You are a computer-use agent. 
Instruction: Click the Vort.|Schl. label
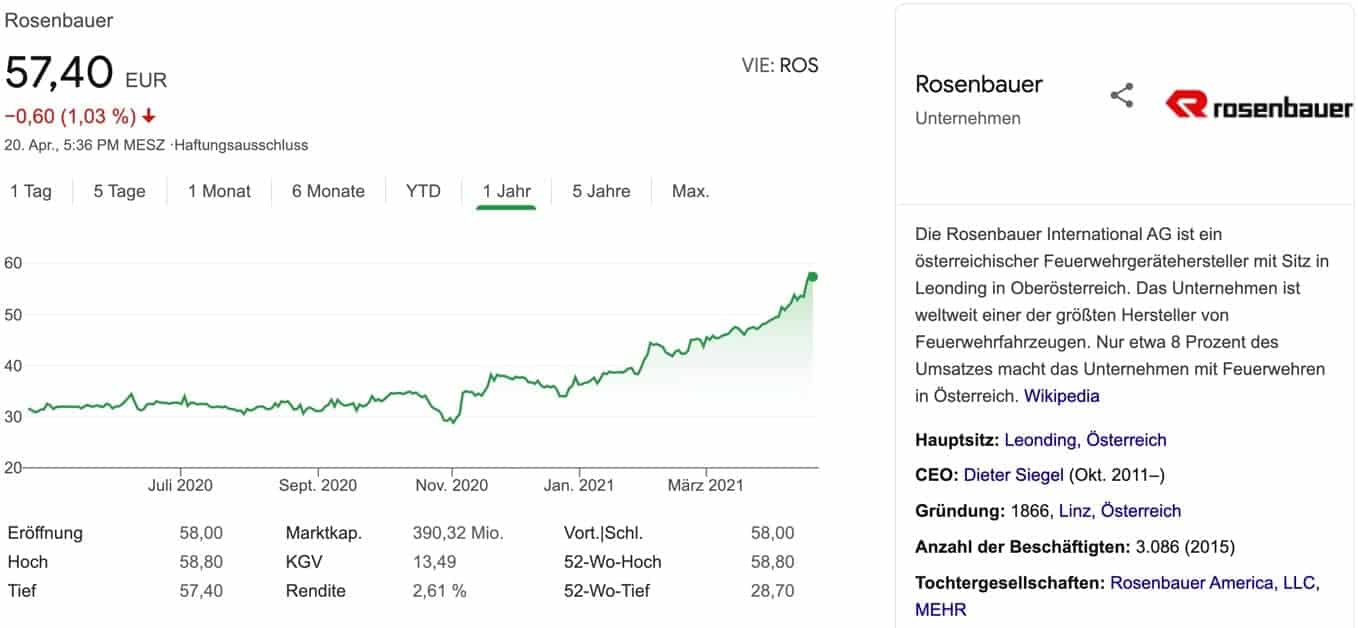[x=601, y=533]
